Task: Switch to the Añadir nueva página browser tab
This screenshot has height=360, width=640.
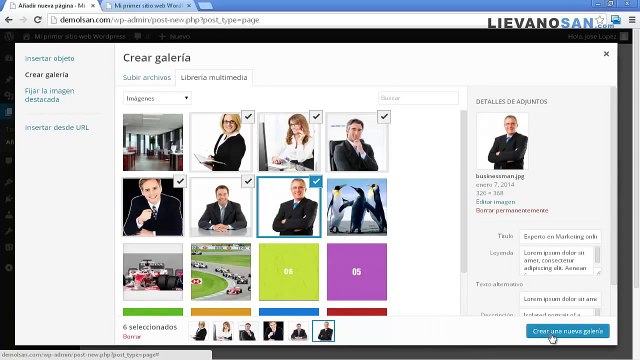Action: pyautogui.click(x=51, y=6)
